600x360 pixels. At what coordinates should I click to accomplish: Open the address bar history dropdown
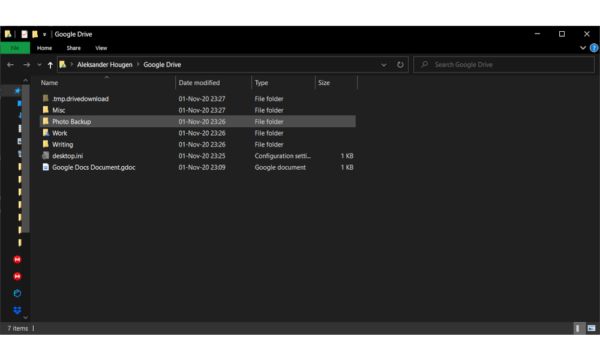click(384, 65)
